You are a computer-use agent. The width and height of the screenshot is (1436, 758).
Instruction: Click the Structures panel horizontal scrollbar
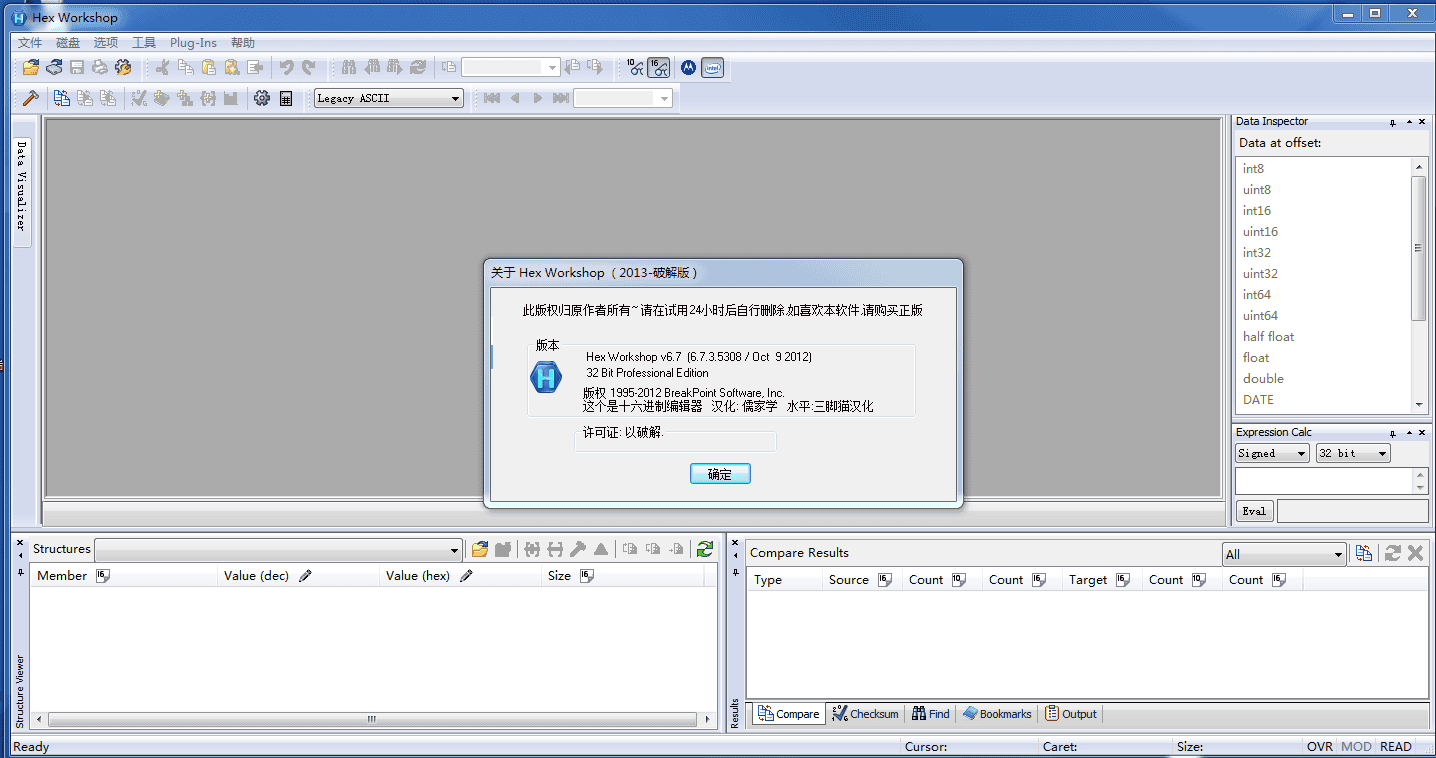click(372, 719)
